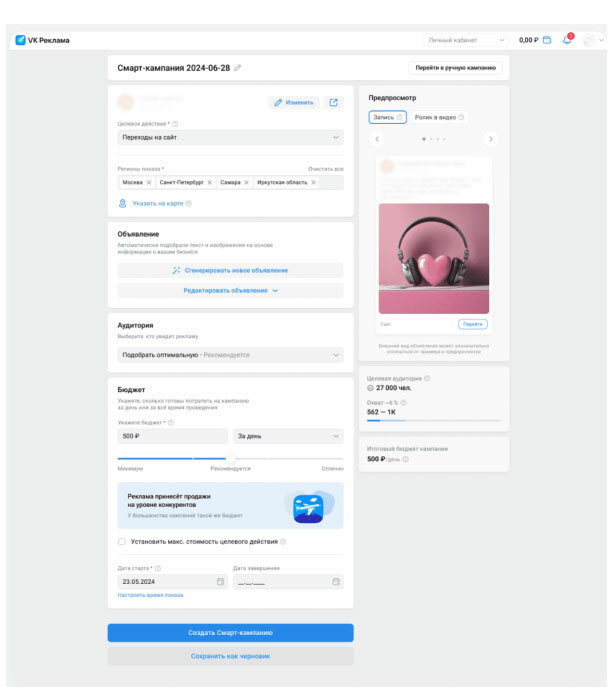This screenshot has height=687, width=615.
Task: Click the VK Реклама logo icon
Action: click(x=21, y=40)
